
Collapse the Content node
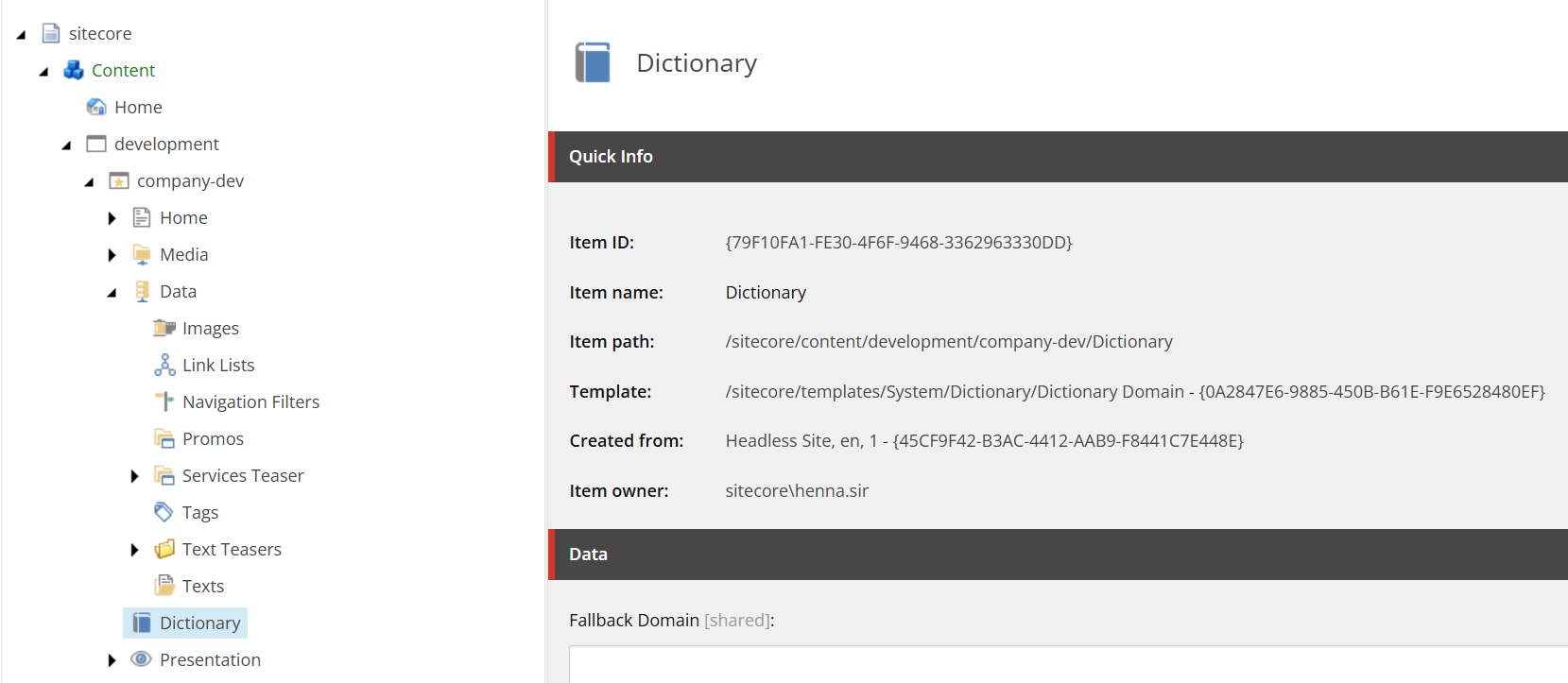click(43, 72)
